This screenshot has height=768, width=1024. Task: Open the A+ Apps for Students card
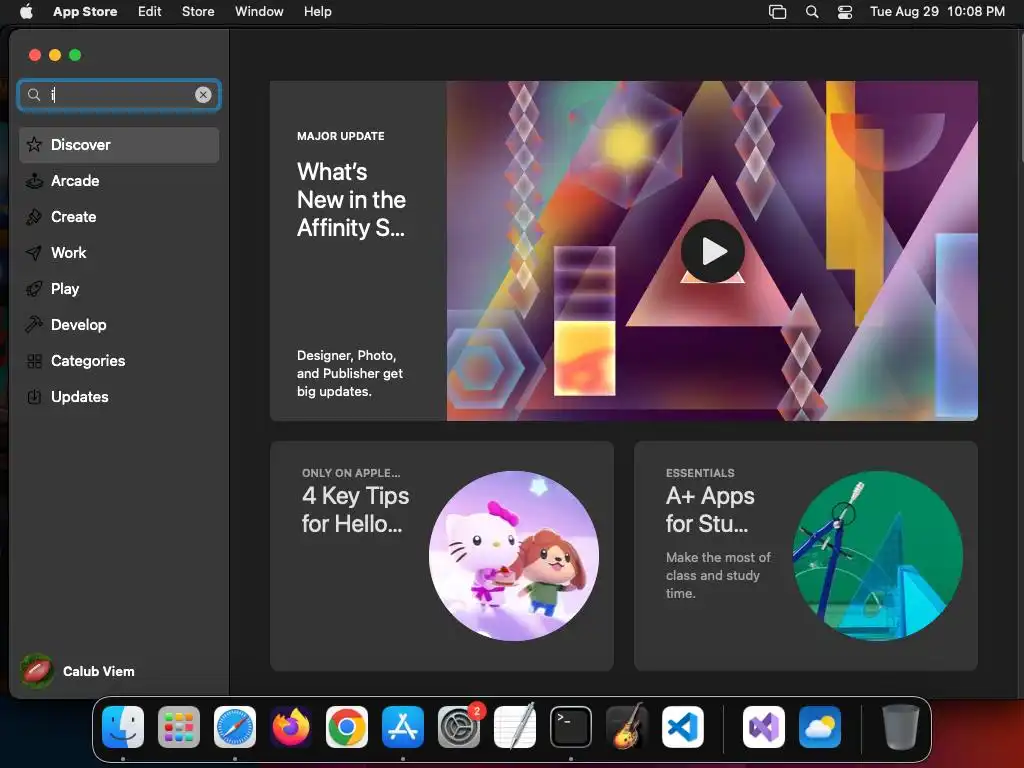pyautogui.click(x=806, y=556)
